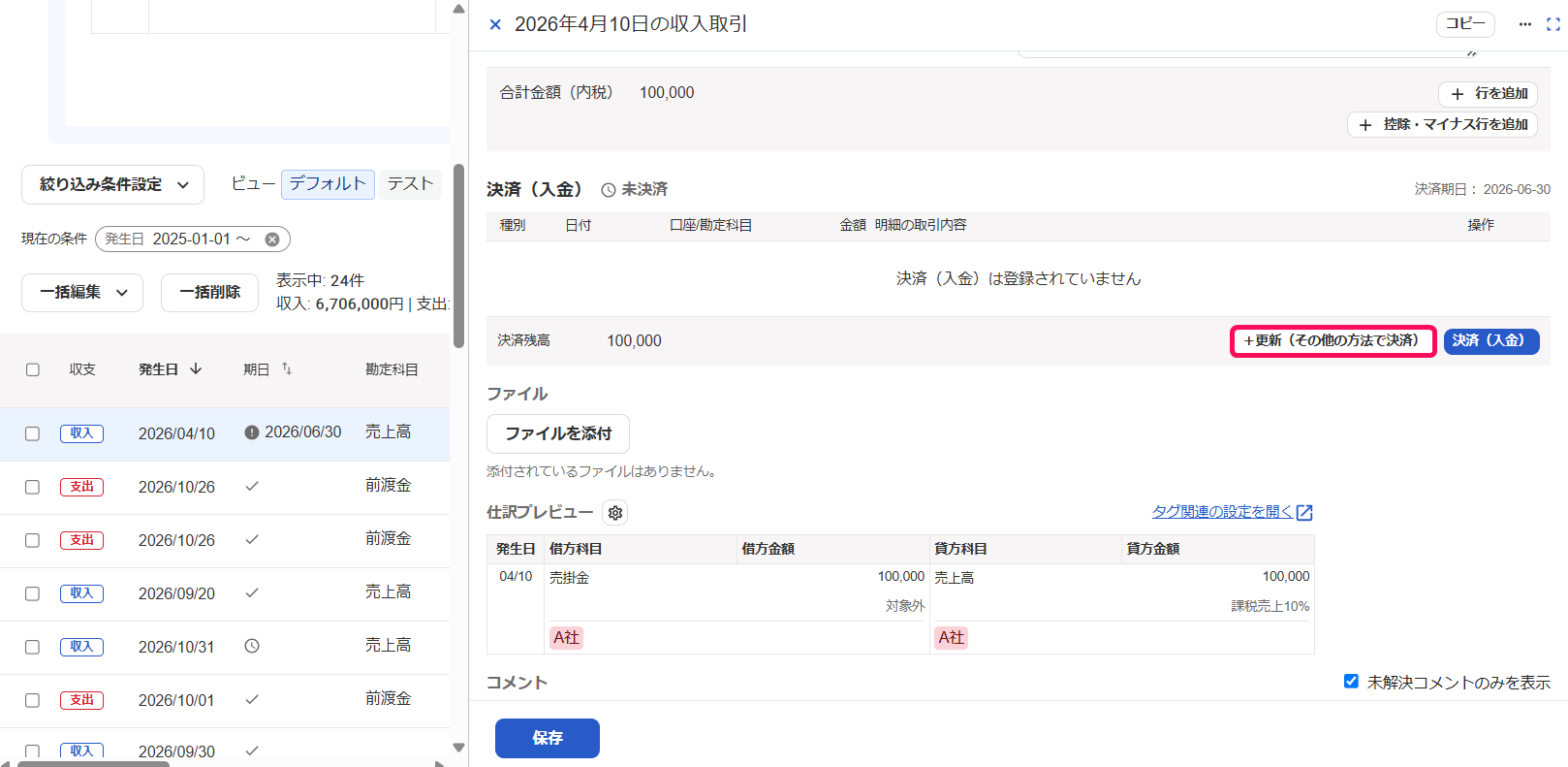Viewport: 1568px width, 767px height.
Task: Click the left list vertical scrollbar
Action: pyautogui.click(x=458, y=256)
